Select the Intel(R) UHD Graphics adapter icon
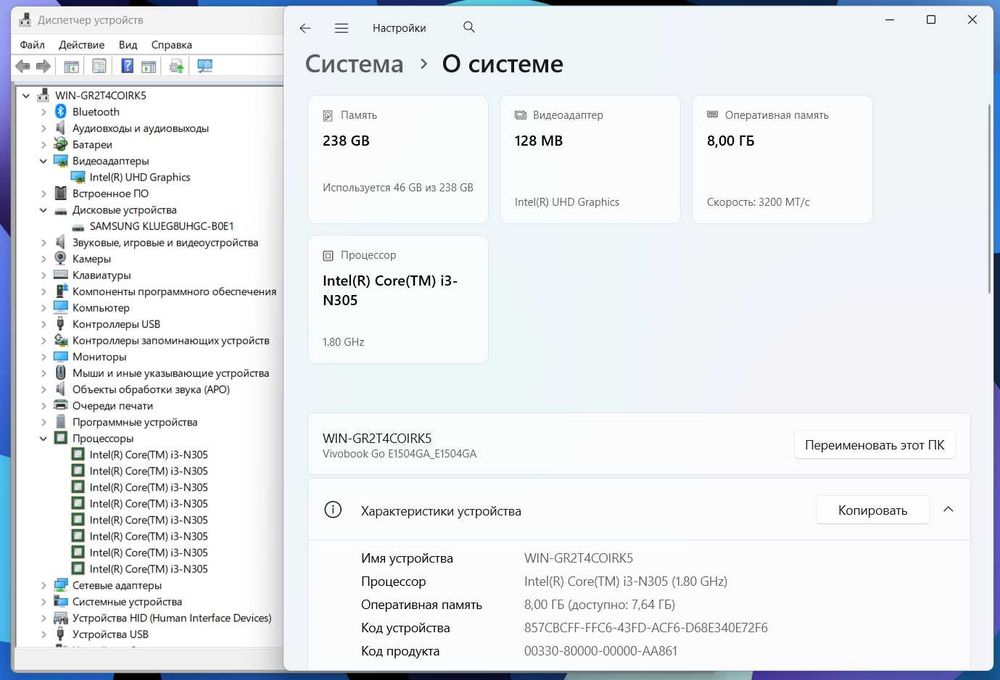This screenshot has height=680, width=1000. tap(78, 177)
